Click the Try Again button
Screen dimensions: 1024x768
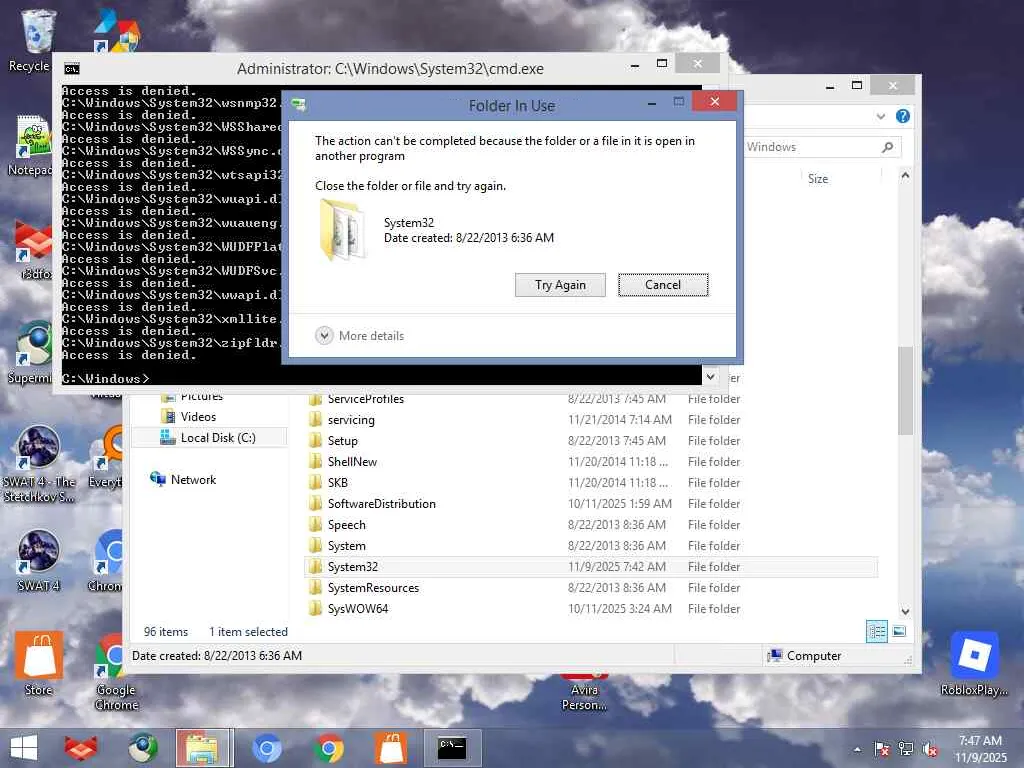coord(560,285)
